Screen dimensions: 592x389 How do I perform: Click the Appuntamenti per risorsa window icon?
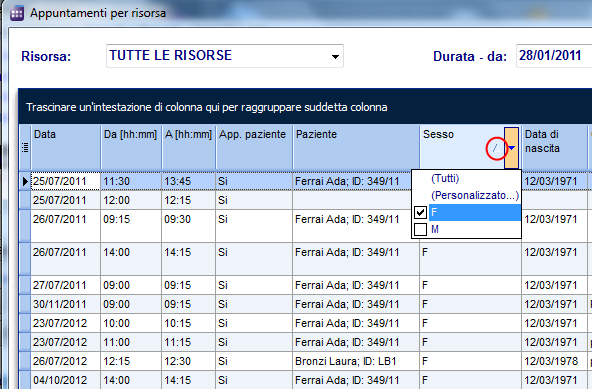pos(17,14)
